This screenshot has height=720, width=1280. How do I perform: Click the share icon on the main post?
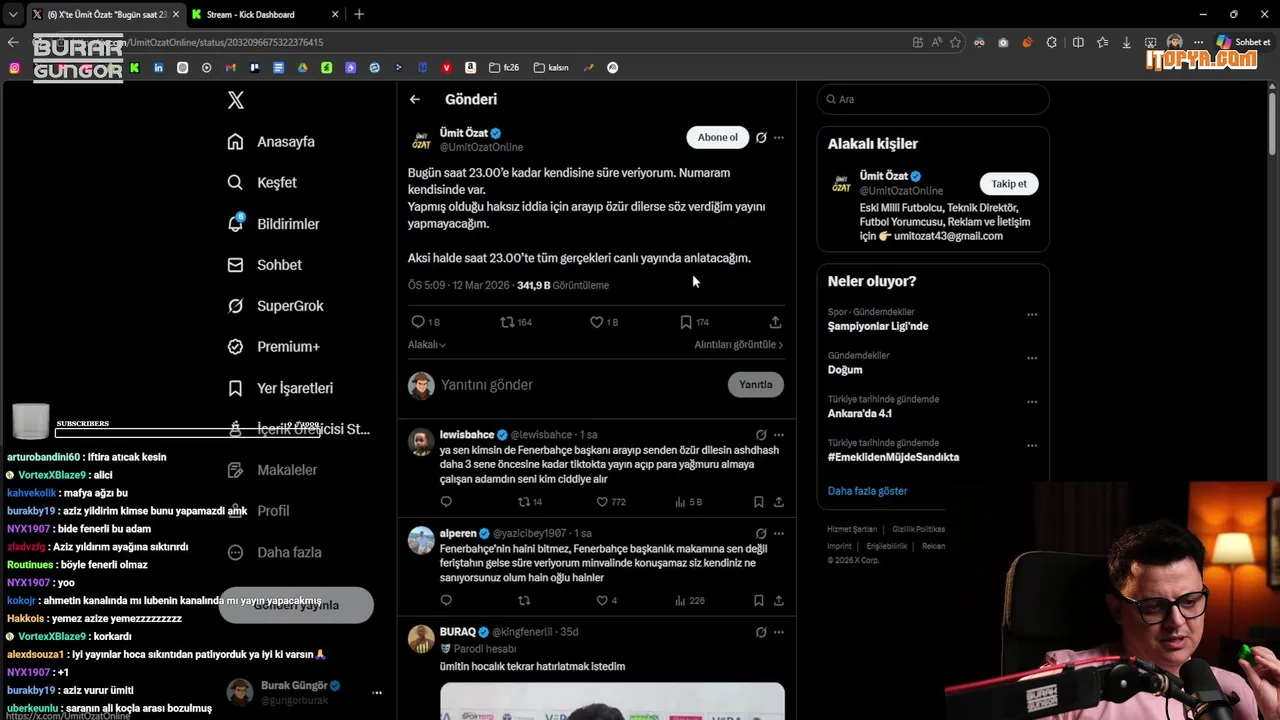tap(775, 322)
